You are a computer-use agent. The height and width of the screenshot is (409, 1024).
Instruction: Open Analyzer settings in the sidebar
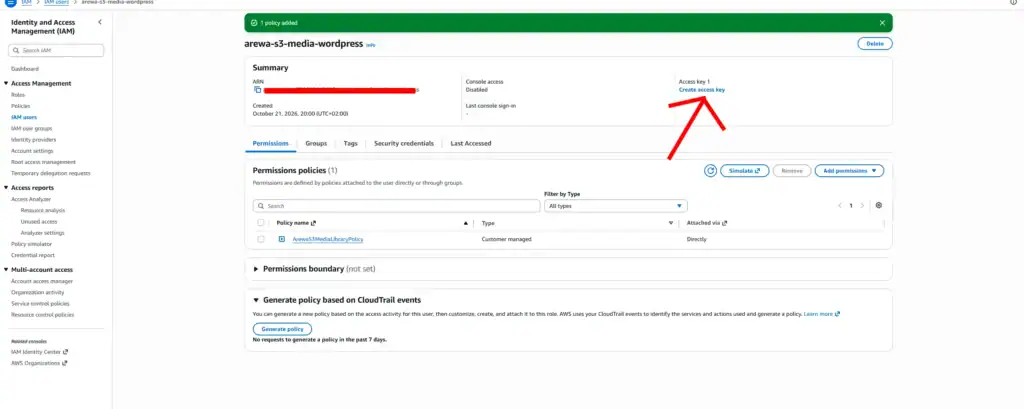pyautogui.click(x=42, y=233)
